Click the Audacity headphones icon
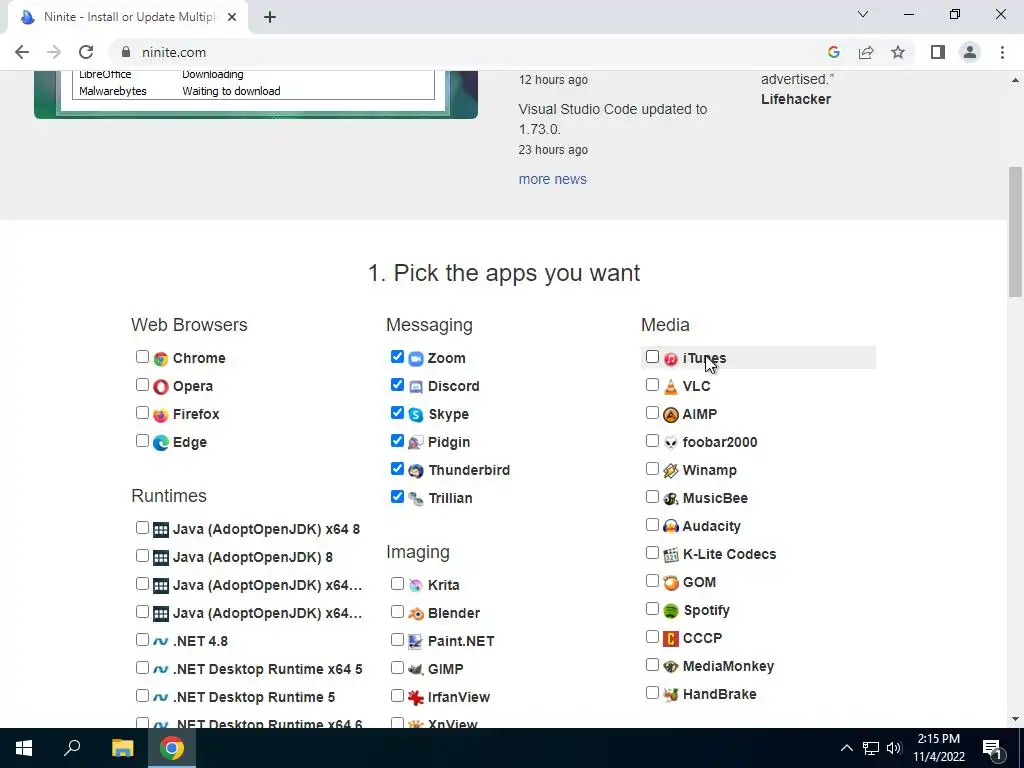This screenshot has width=1024, height=768. click(671, 526)
